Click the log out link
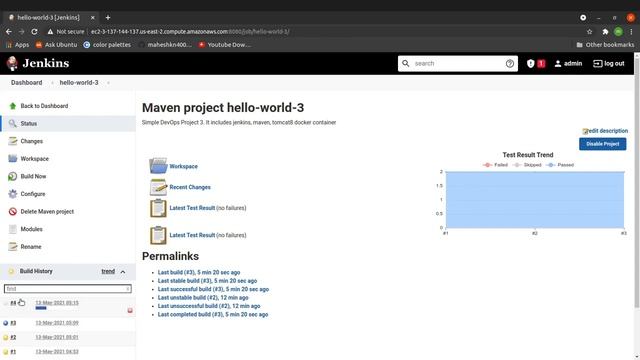This screenshot has height=360, width=640. (609, 64)
